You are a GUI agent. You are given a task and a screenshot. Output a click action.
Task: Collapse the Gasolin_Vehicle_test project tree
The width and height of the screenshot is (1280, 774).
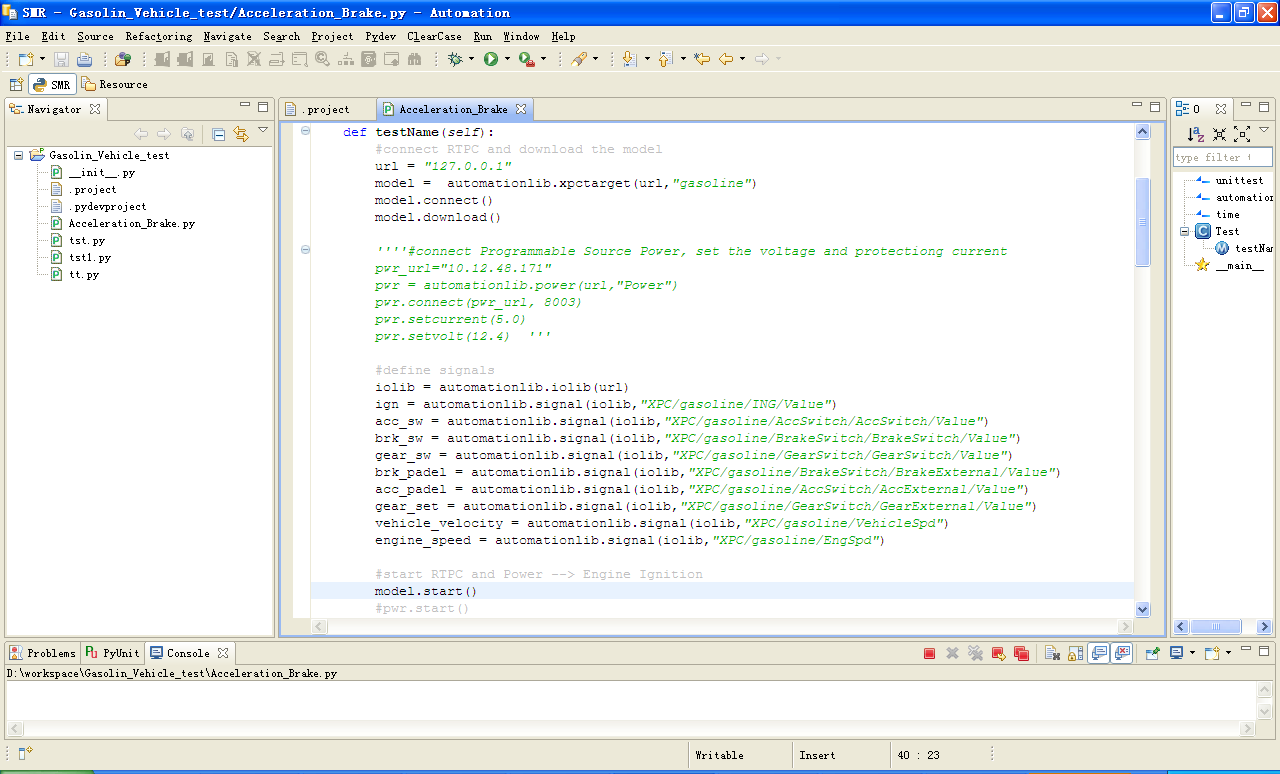click(19, 156)
